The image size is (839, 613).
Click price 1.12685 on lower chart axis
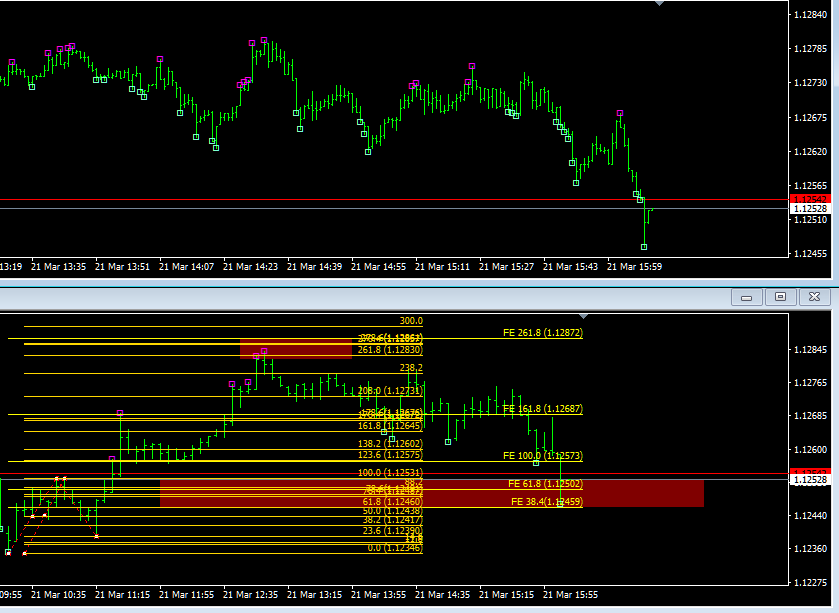click(x=810, y=416)
